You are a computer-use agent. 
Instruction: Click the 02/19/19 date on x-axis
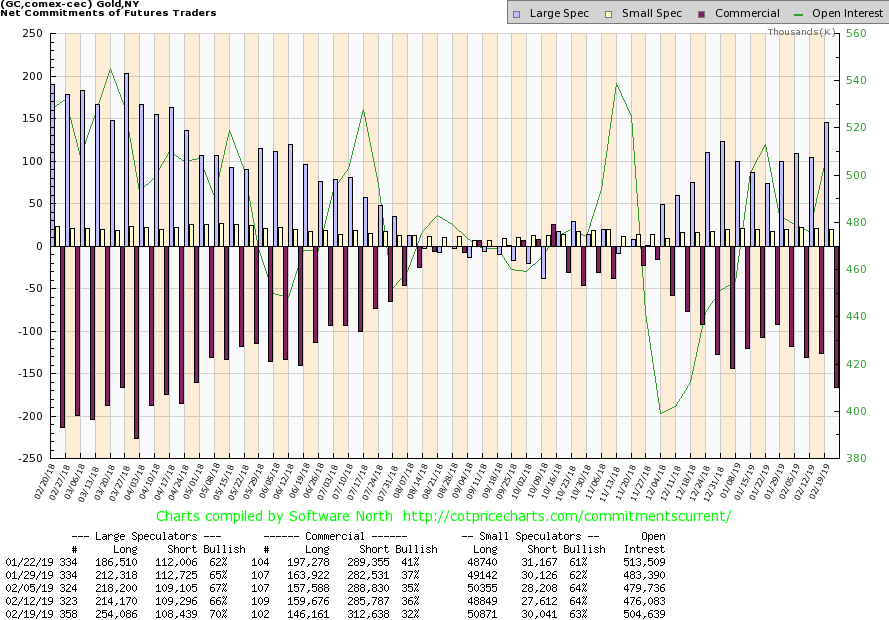click(826, 481)
